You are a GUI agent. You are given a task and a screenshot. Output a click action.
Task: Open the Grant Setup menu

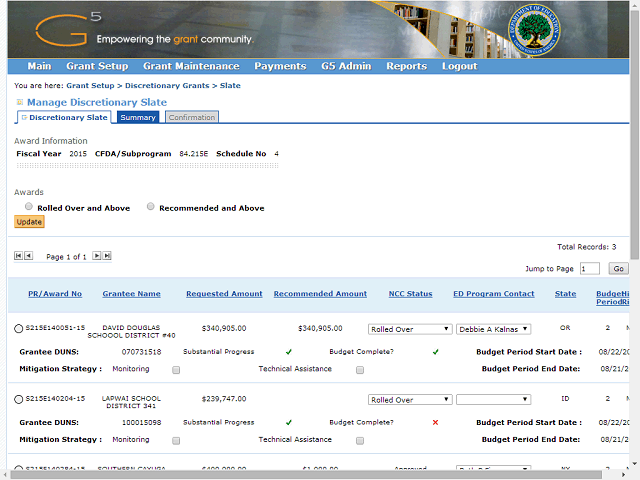(x=97, y=66)
